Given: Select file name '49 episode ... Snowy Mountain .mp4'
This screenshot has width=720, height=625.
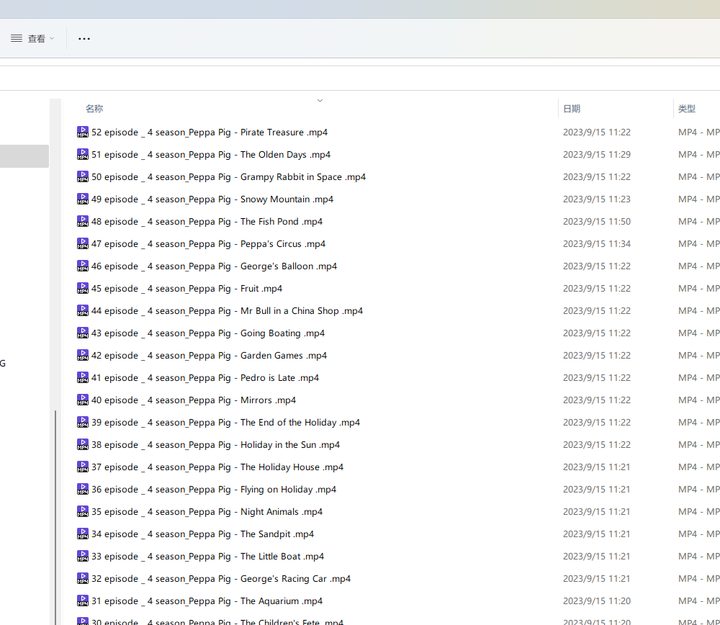Looking at the screenshot, I should pos(212,199).
